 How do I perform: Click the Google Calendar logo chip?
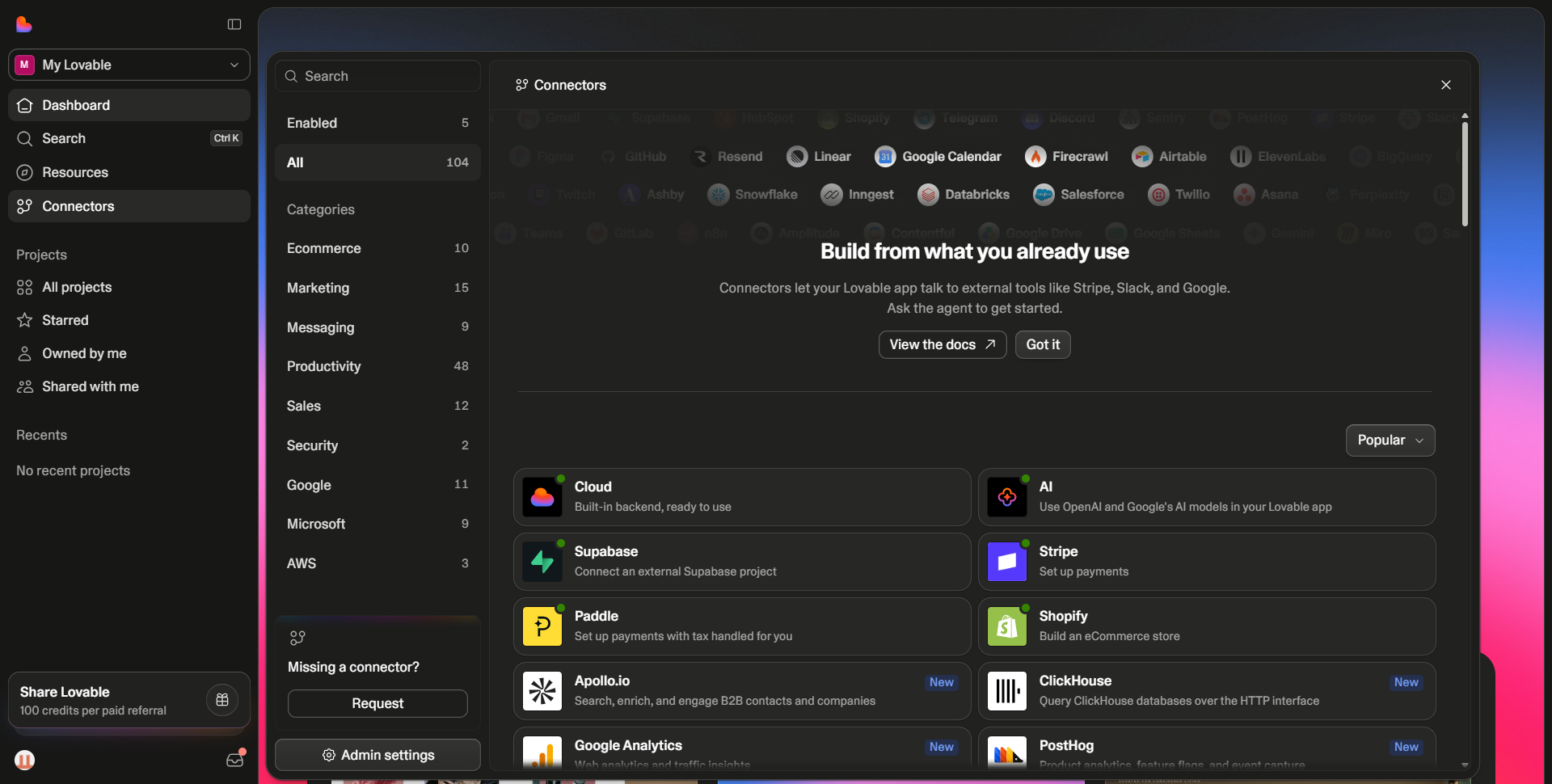(x=938, y=157)
